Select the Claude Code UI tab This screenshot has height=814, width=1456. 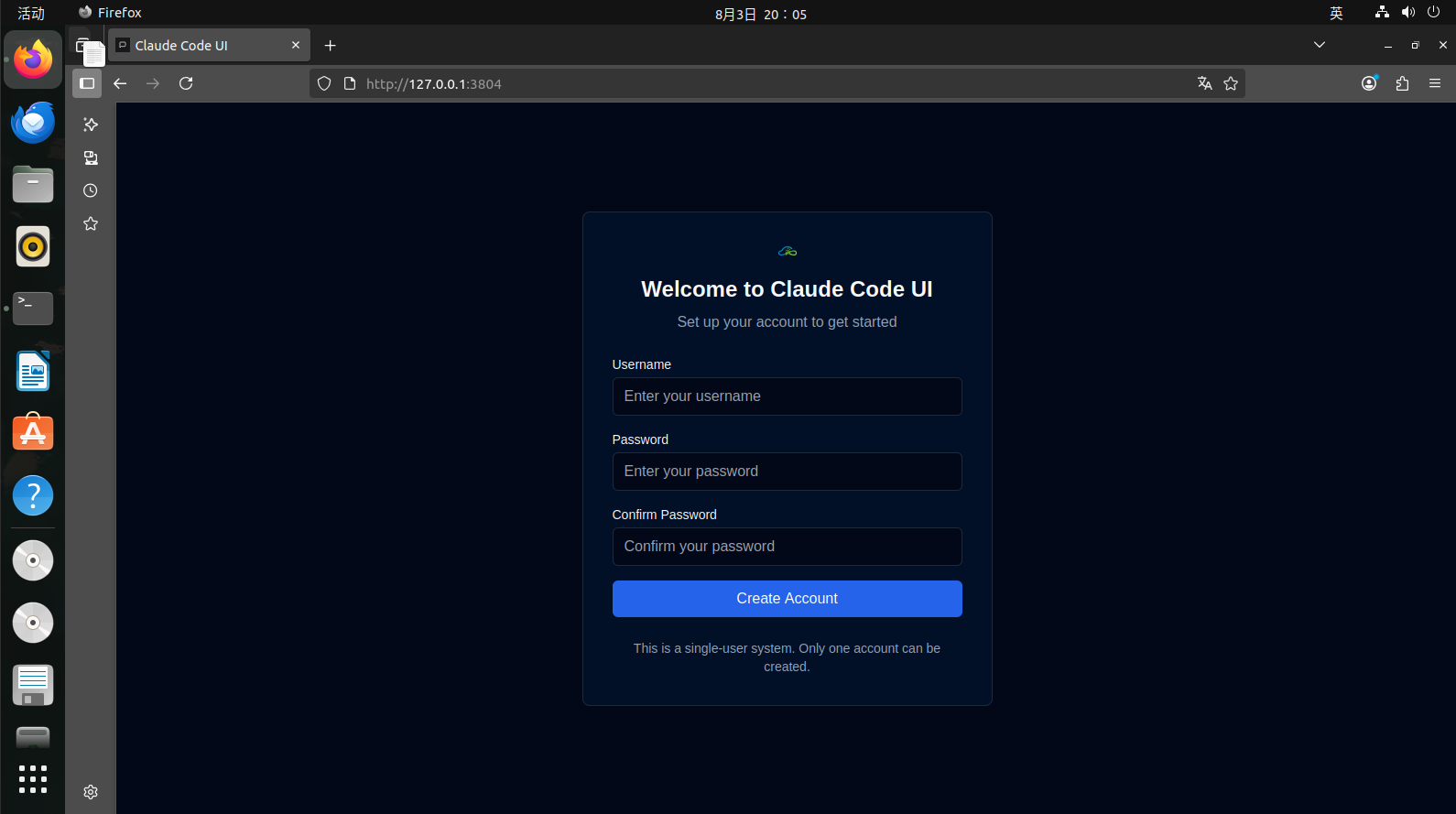point(209,45)
